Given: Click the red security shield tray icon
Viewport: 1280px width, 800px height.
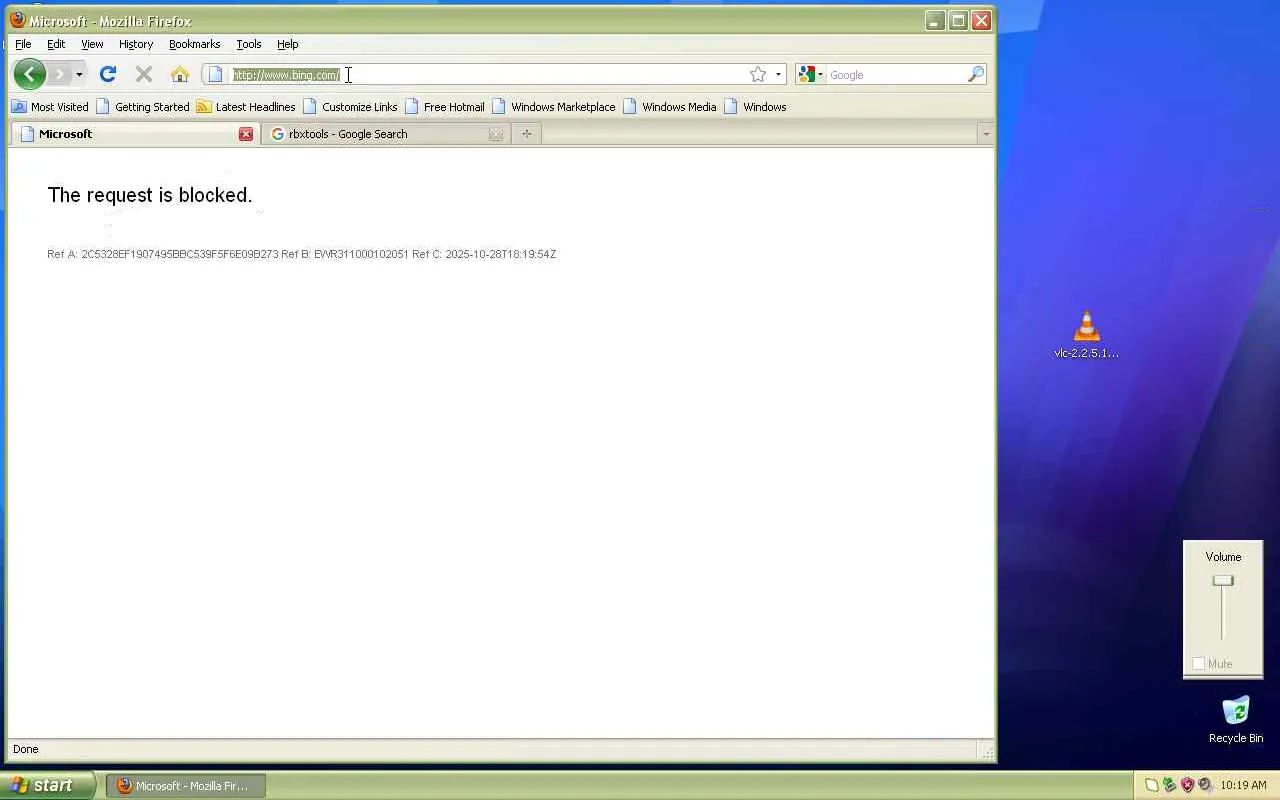Looking at the screenshot, I should pos(1187,785).
